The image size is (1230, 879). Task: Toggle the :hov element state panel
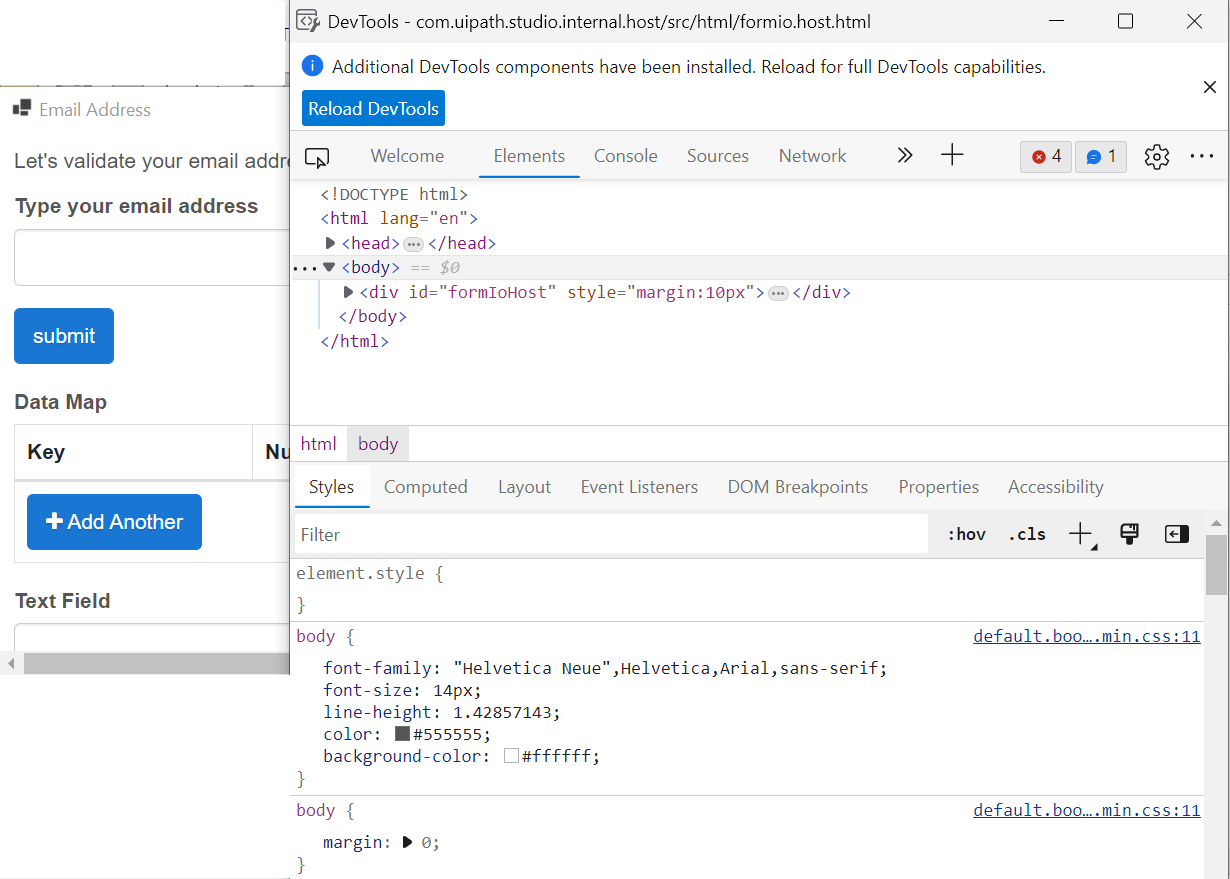[966, 534]
